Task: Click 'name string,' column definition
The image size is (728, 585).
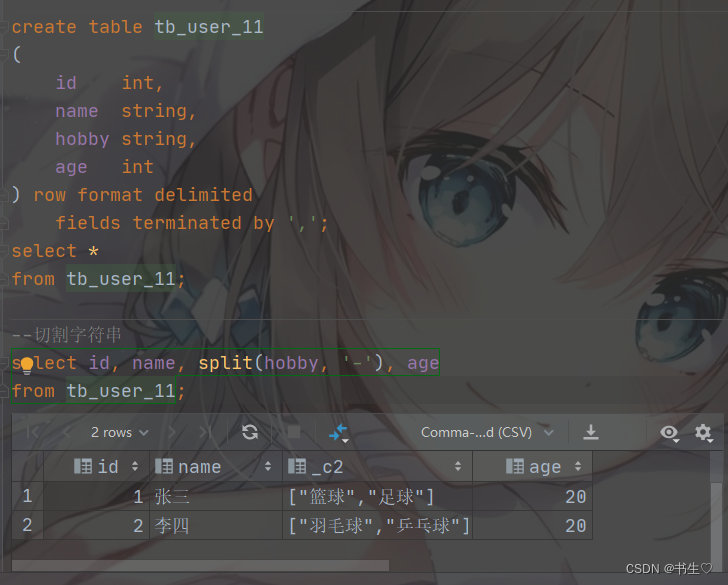Action: tap(125, 111)
